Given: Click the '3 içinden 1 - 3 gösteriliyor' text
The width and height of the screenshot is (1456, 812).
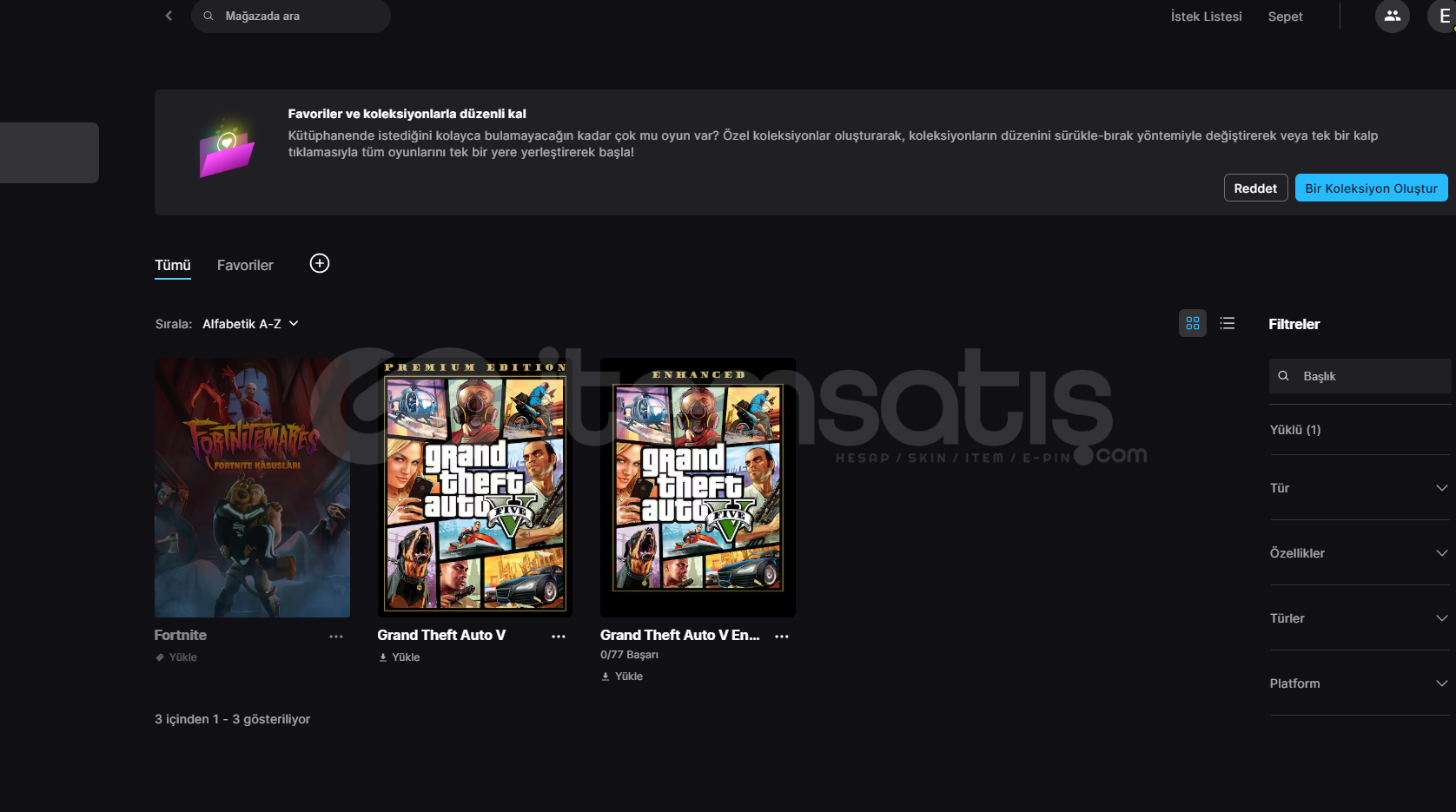Looking at the screenshot, I should [x=232, y=719].
